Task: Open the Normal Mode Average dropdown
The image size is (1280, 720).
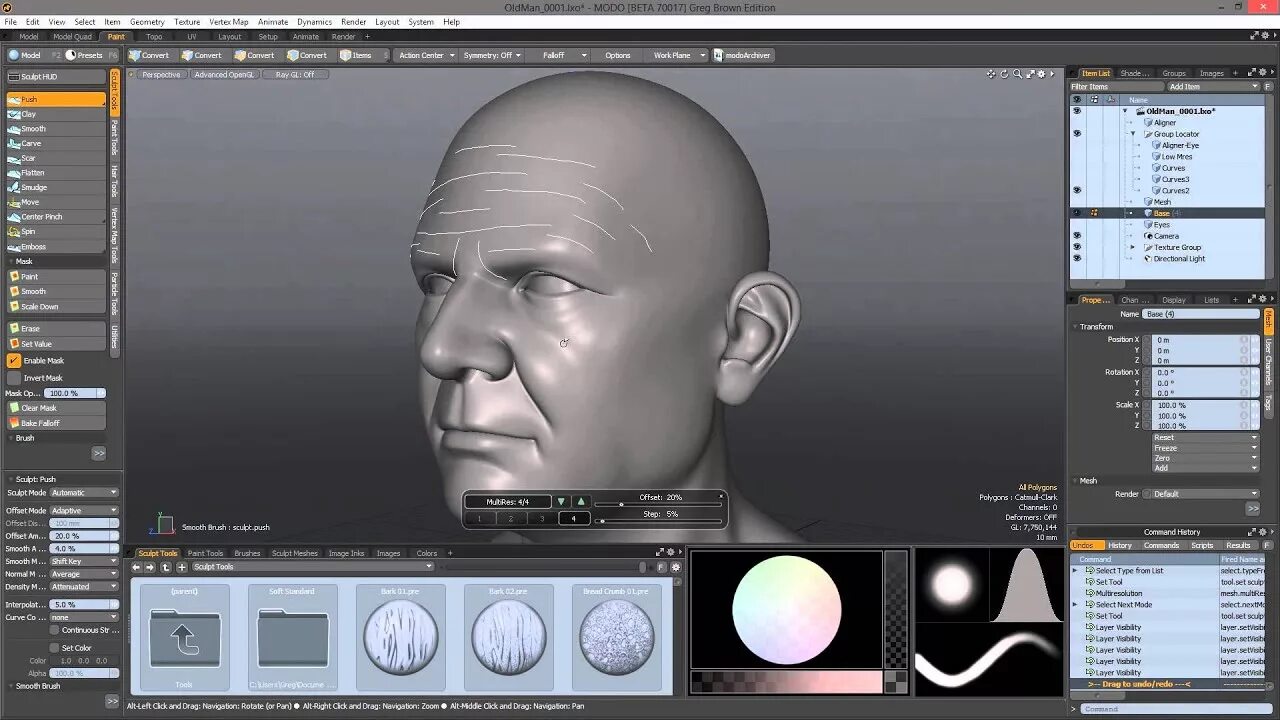Action: pos(85,574)
